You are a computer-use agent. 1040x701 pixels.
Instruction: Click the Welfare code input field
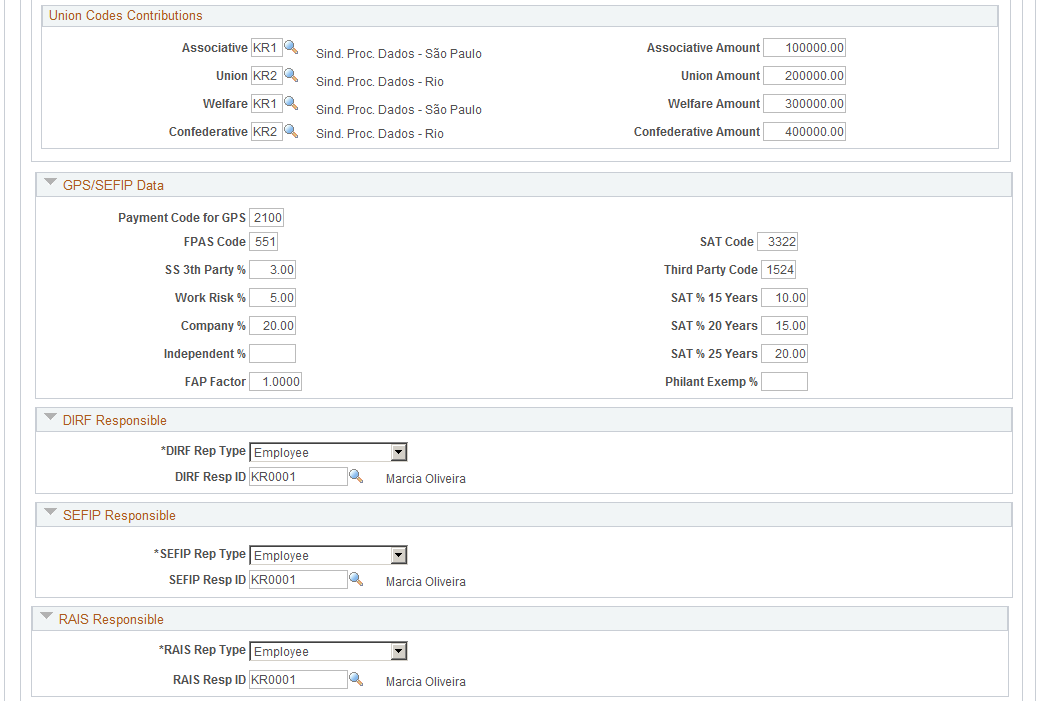coord(267,103)
